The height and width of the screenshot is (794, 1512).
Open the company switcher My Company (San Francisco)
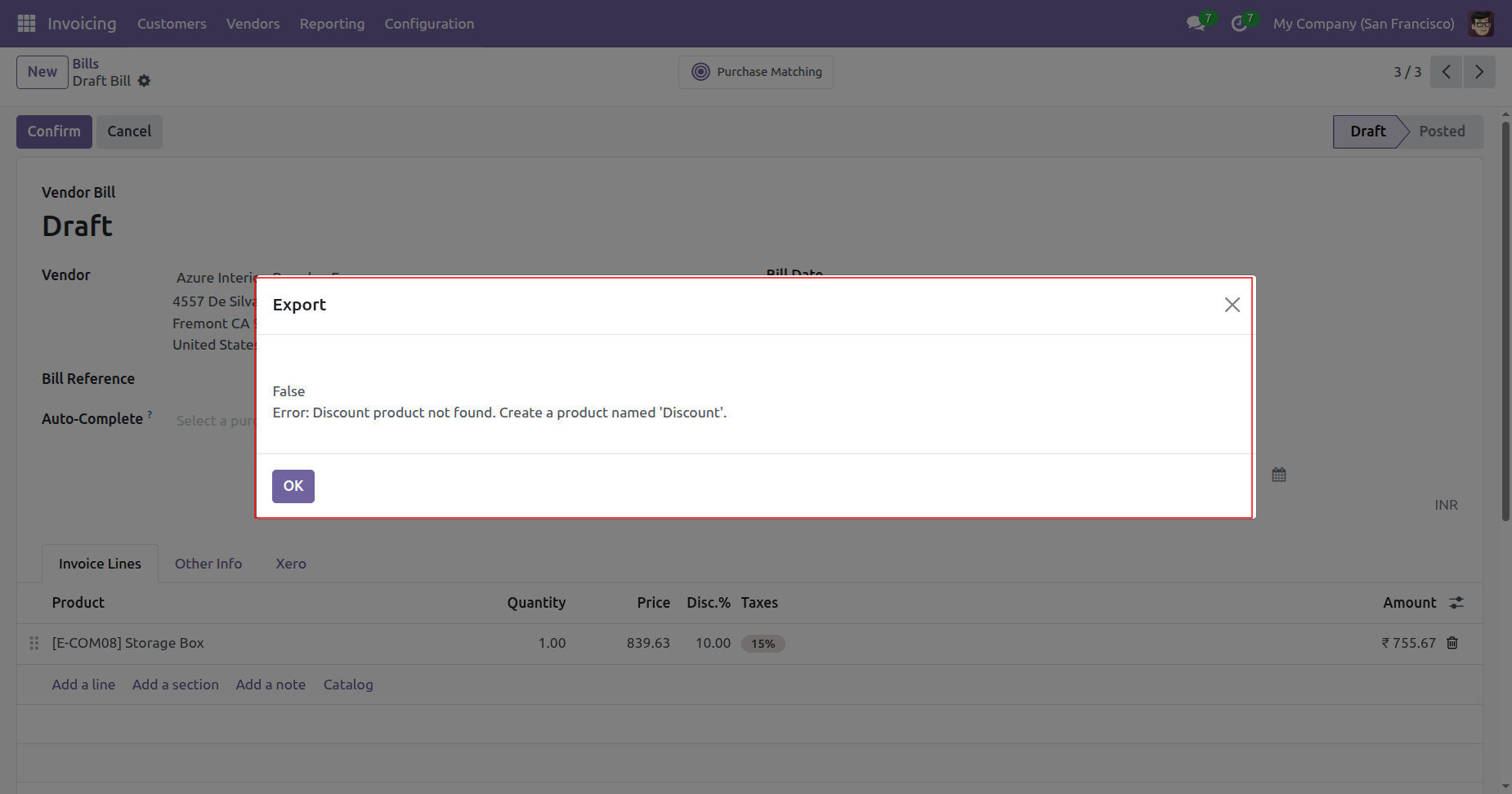pos(1363,24)
